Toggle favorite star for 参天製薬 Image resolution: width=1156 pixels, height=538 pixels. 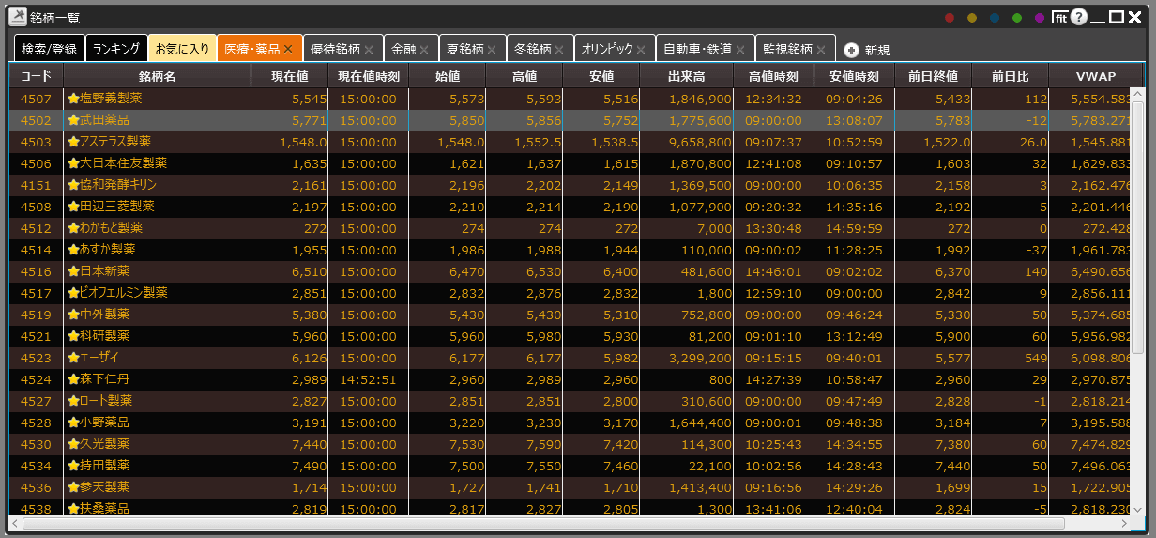(73, 488)
